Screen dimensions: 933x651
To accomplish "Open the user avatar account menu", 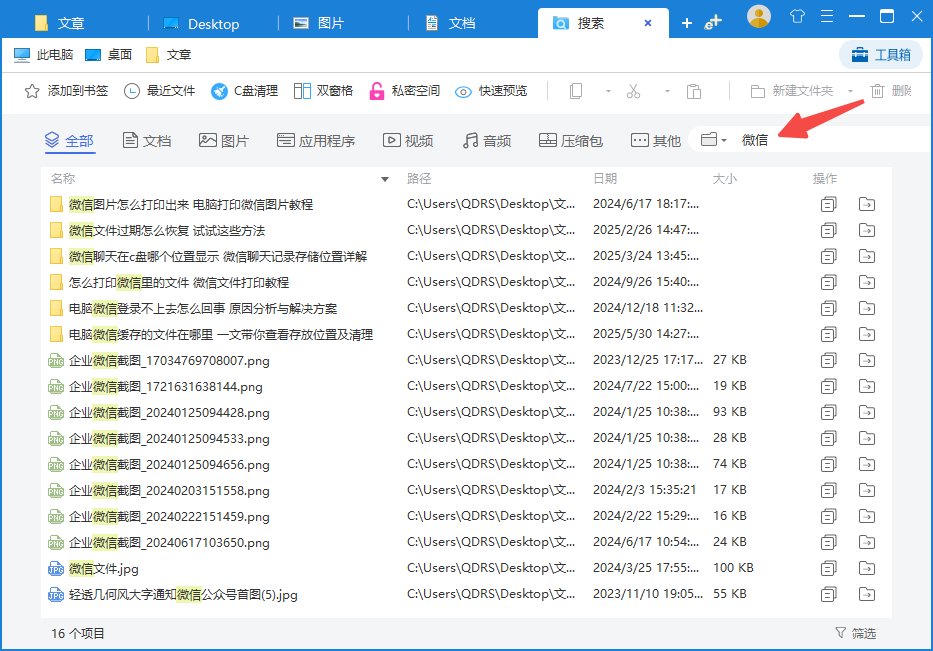I will (x=759, y=17).
